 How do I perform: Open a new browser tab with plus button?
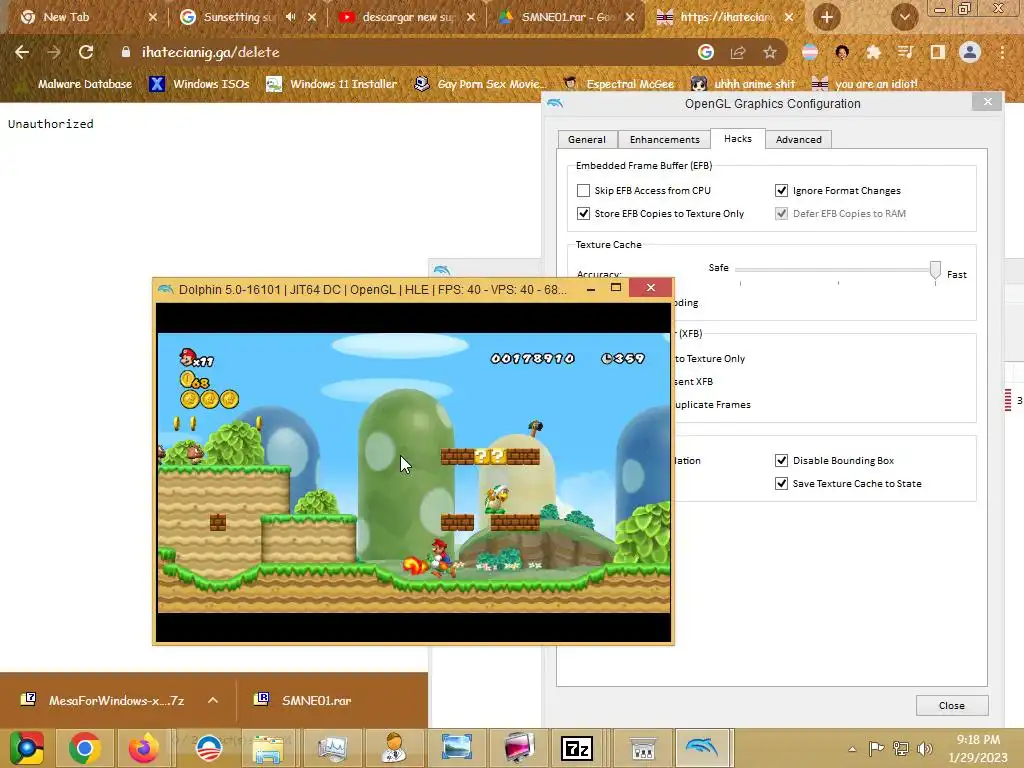(827, 17)
